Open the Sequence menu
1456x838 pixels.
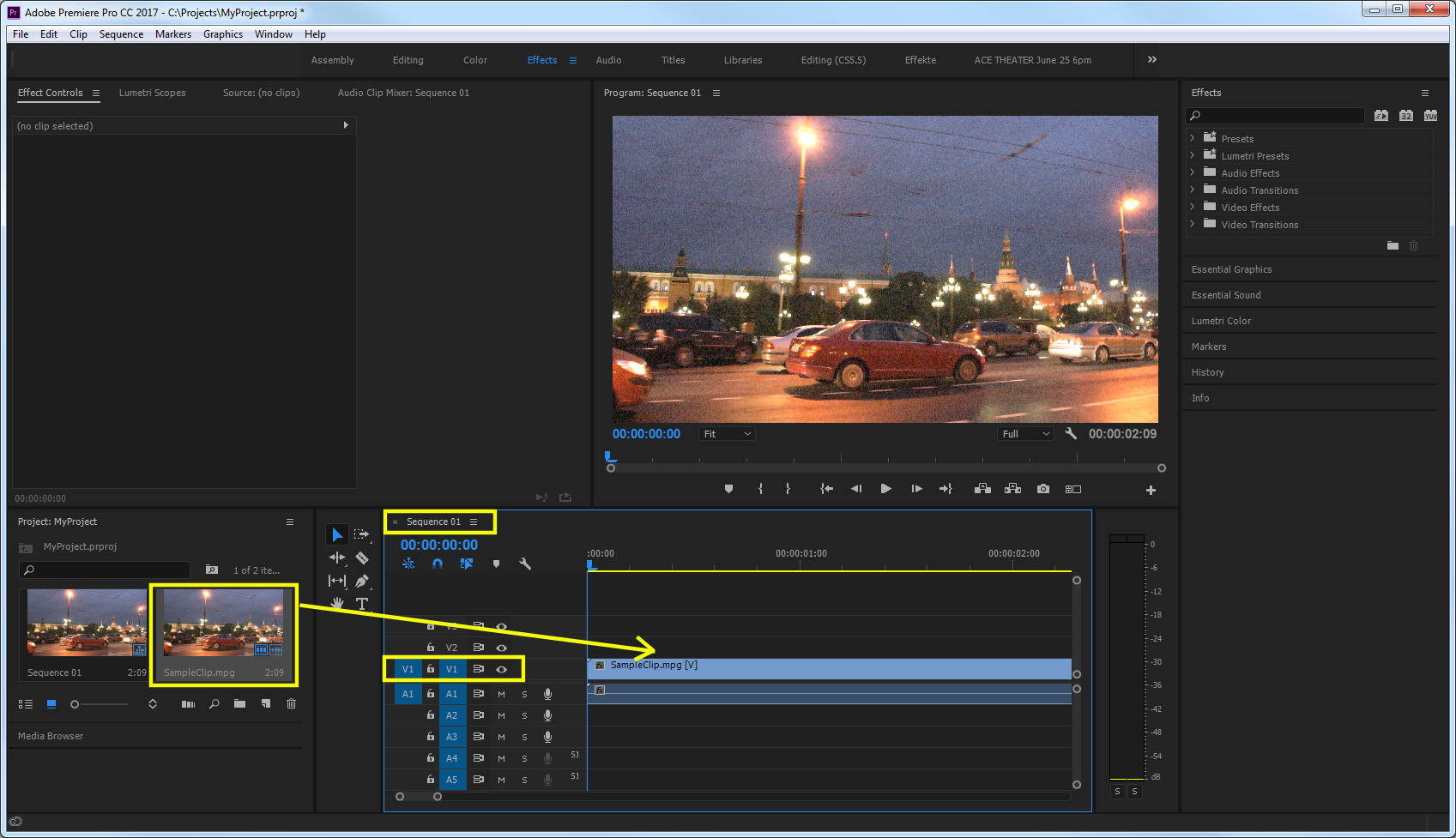pos(121,34)
